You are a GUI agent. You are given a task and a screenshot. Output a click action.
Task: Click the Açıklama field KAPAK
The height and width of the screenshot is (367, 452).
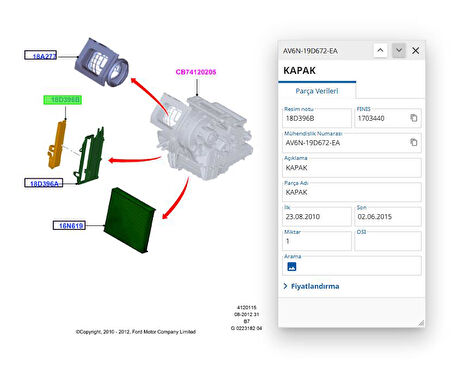click(352, 167)
